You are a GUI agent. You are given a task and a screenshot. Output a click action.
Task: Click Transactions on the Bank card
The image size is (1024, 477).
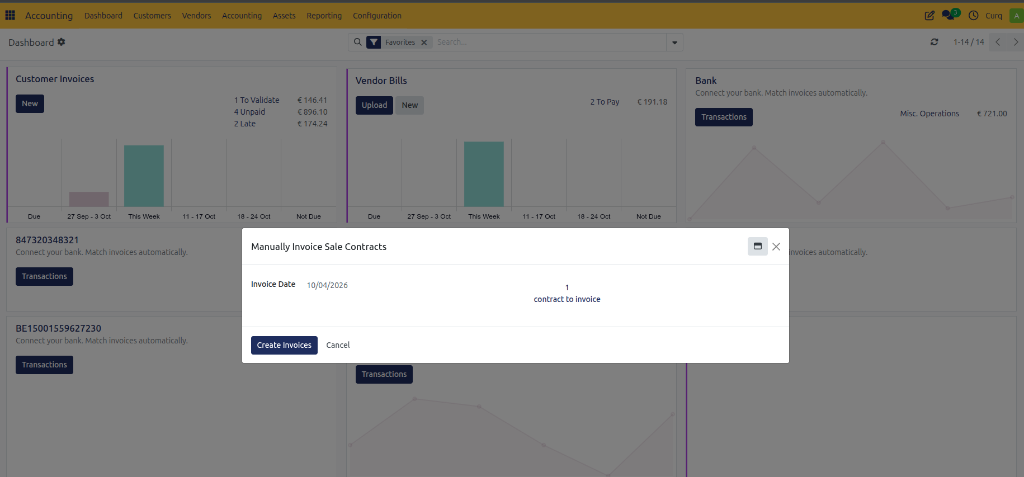pyautogui.click(x=724, y=117)
